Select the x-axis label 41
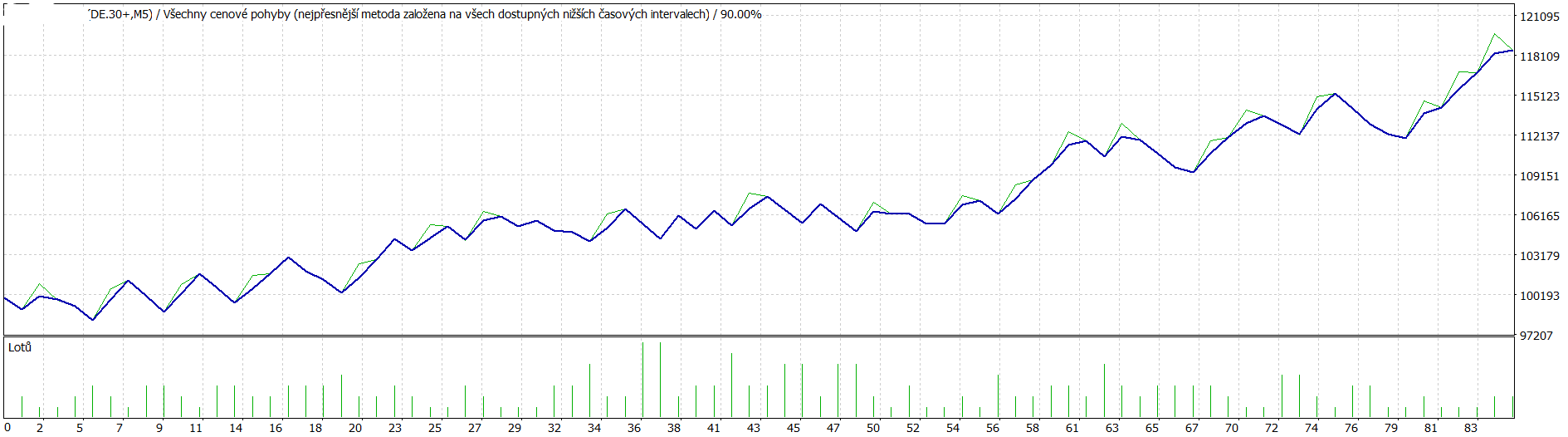The height and width of the screenshot is (437, 1568). click(x=714, y=428)
